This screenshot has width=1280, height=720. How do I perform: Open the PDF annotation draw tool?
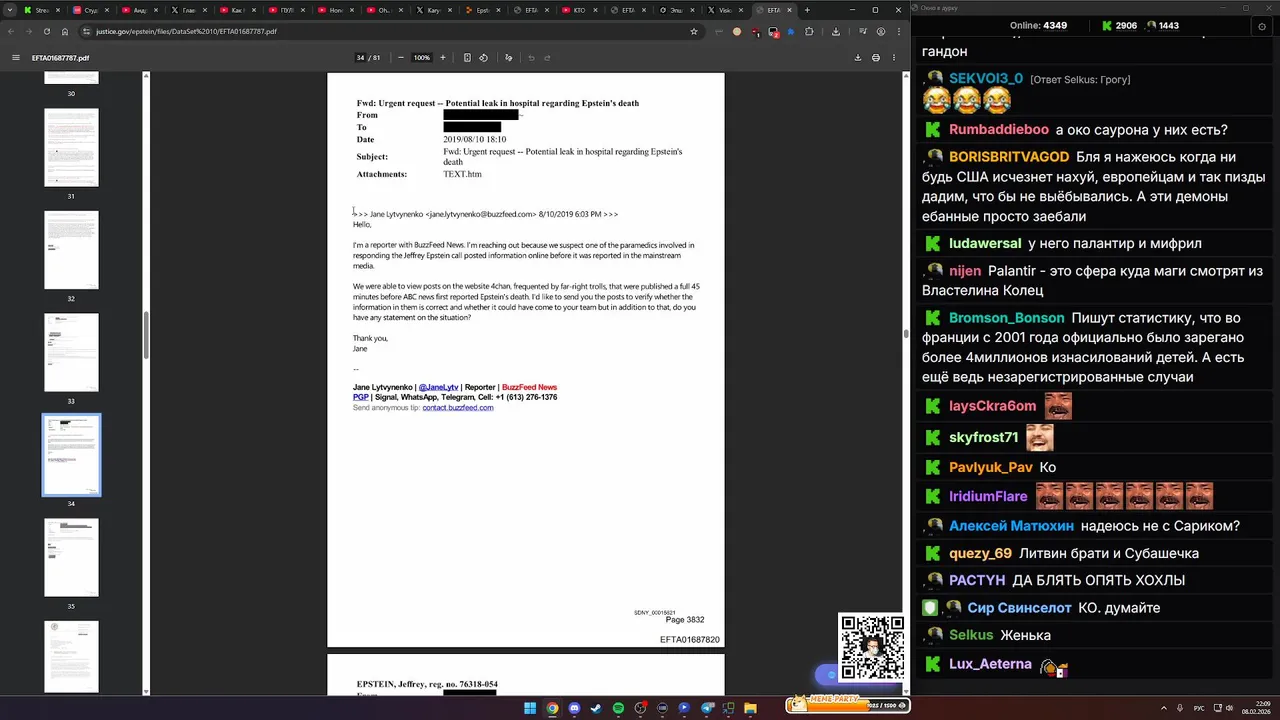[x=508, y=58]
